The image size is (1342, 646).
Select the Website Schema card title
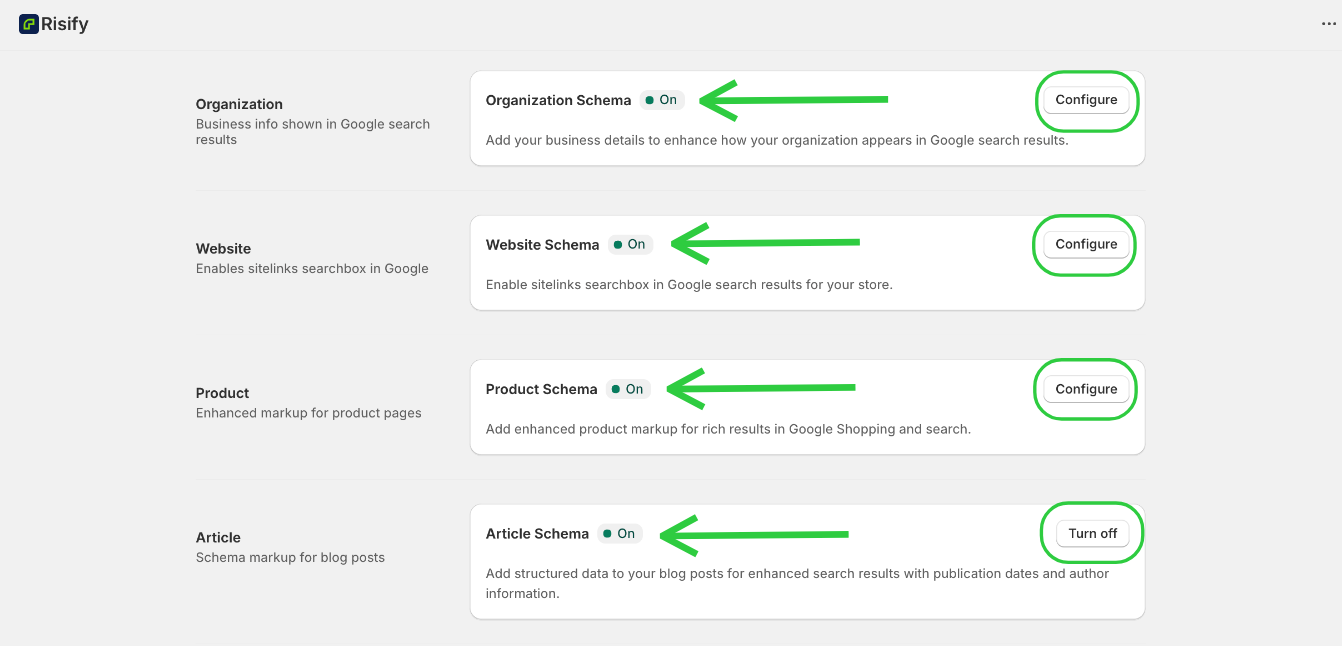click(542, 245)
